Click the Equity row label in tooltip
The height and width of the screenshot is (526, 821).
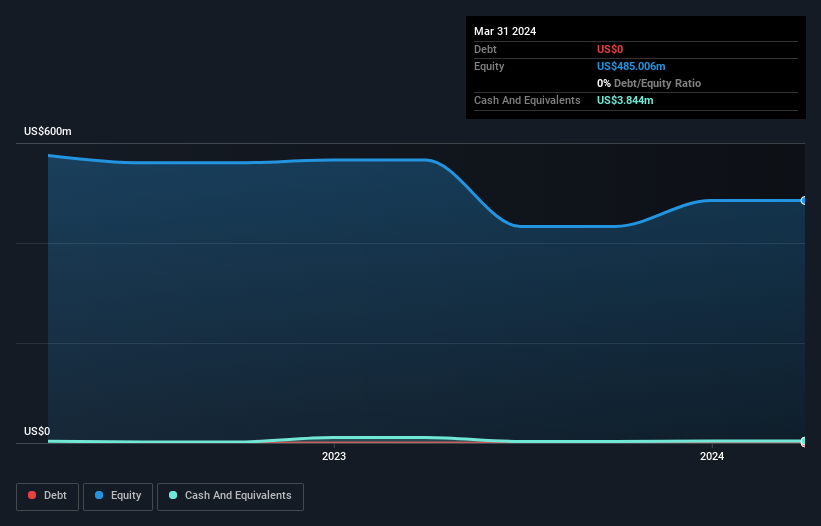[x=489, y=66]
